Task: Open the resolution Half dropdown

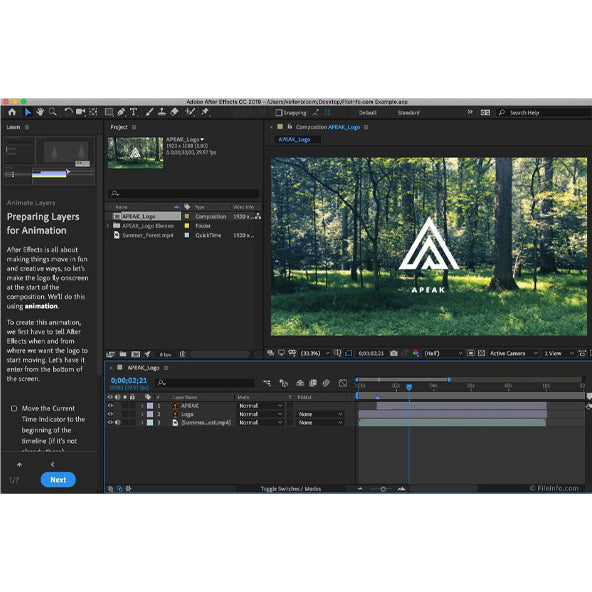Action: (443, 353)
